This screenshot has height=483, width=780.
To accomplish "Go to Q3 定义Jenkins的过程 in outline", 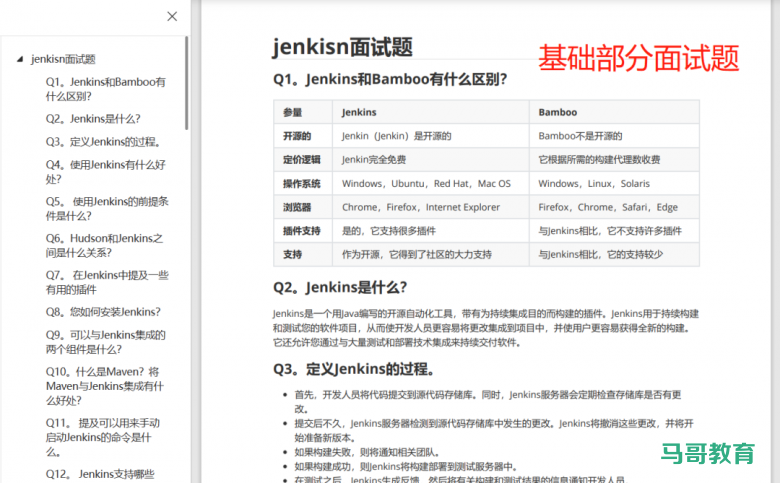I will (103, 141).
